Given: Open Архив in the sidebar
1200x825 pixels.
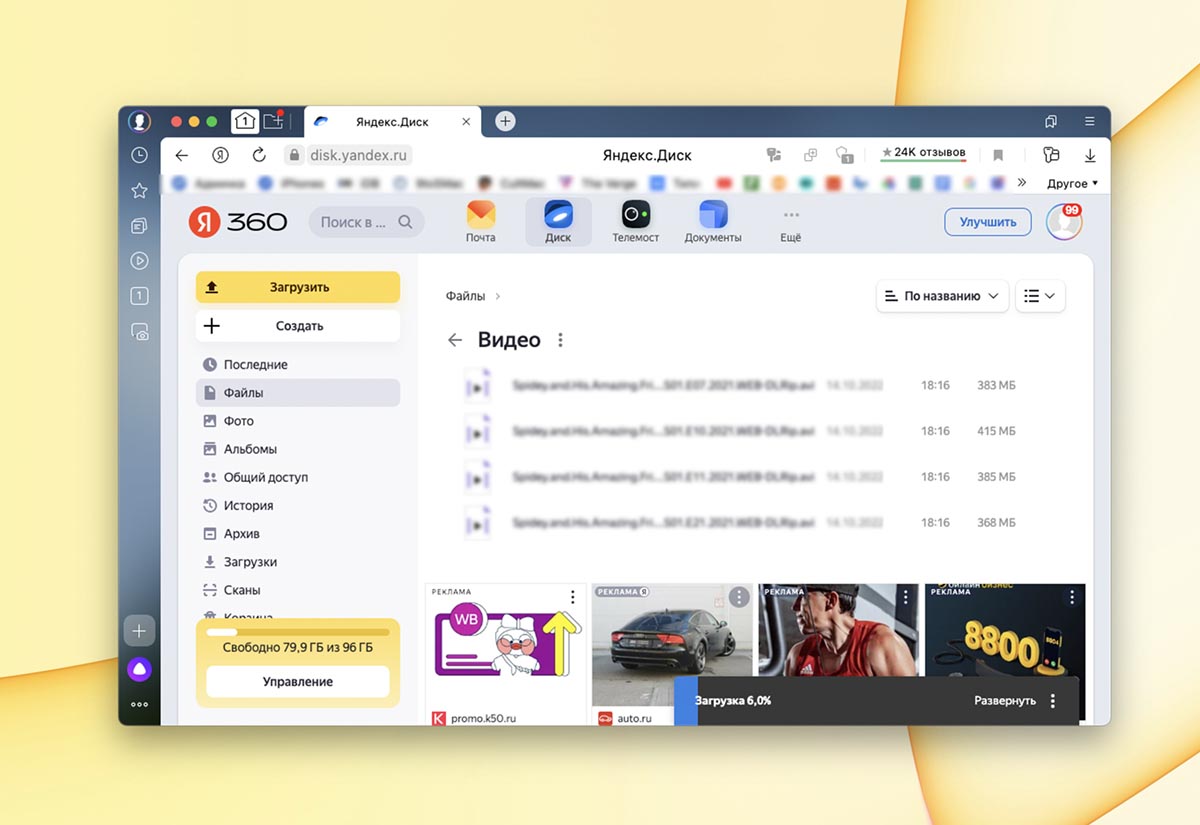Looking at the screenshot, I should 298,533.
